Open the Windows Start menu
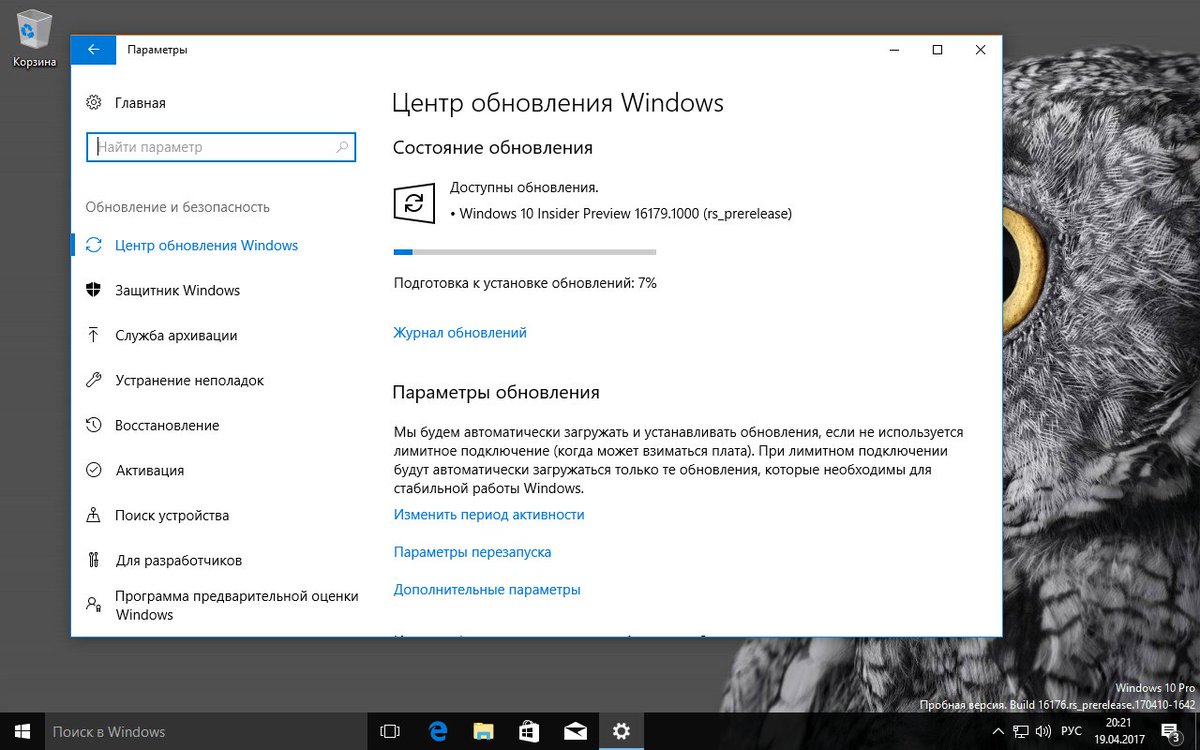The width and height of the screenshot is (1200, 750). tap(20, 731)
